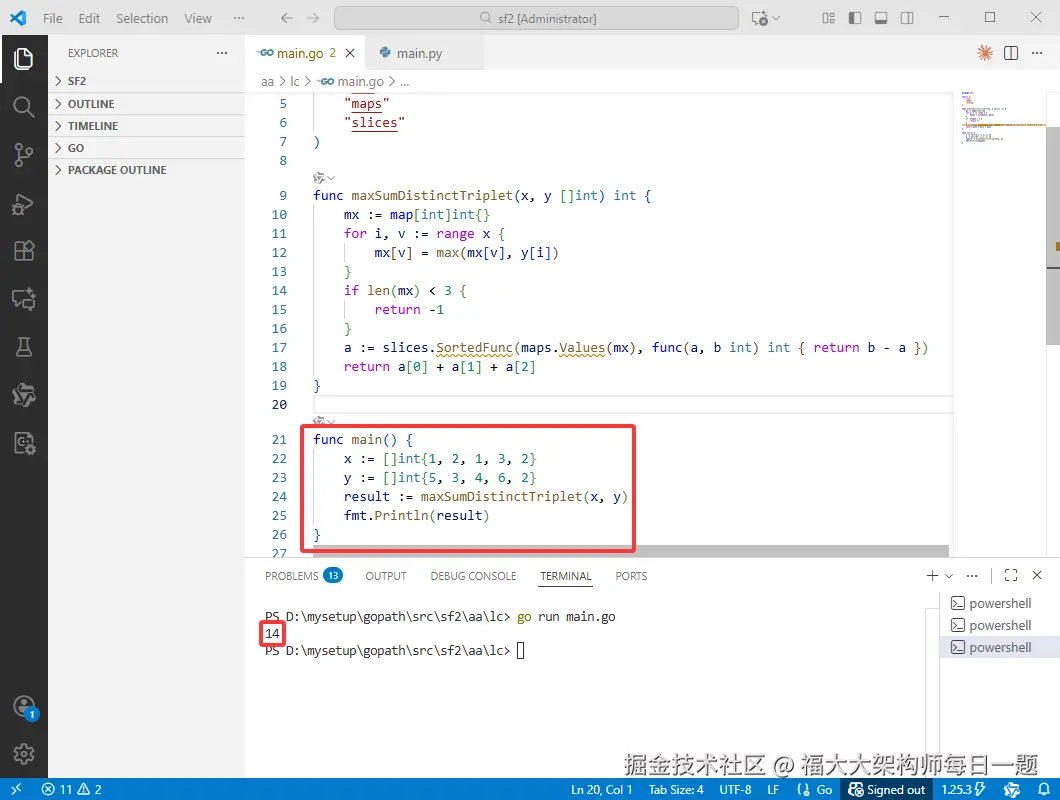Open the File menu
The image size is (1060, 800).
click(53, 18)
